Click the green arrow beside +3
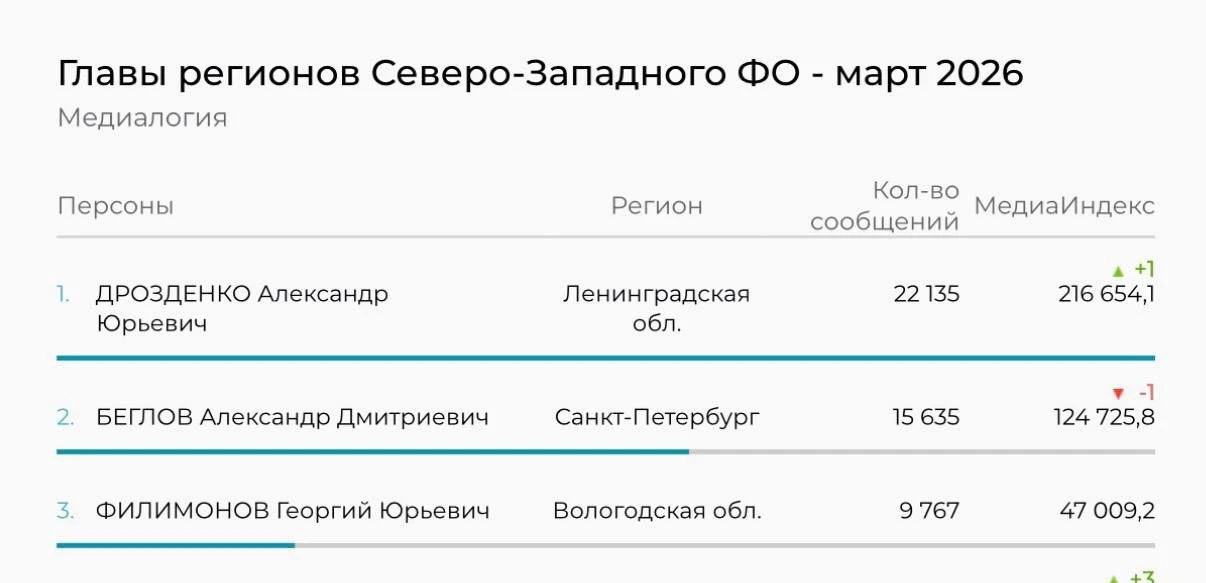Screen dimensions: 1206x583 pos(1116,578)
